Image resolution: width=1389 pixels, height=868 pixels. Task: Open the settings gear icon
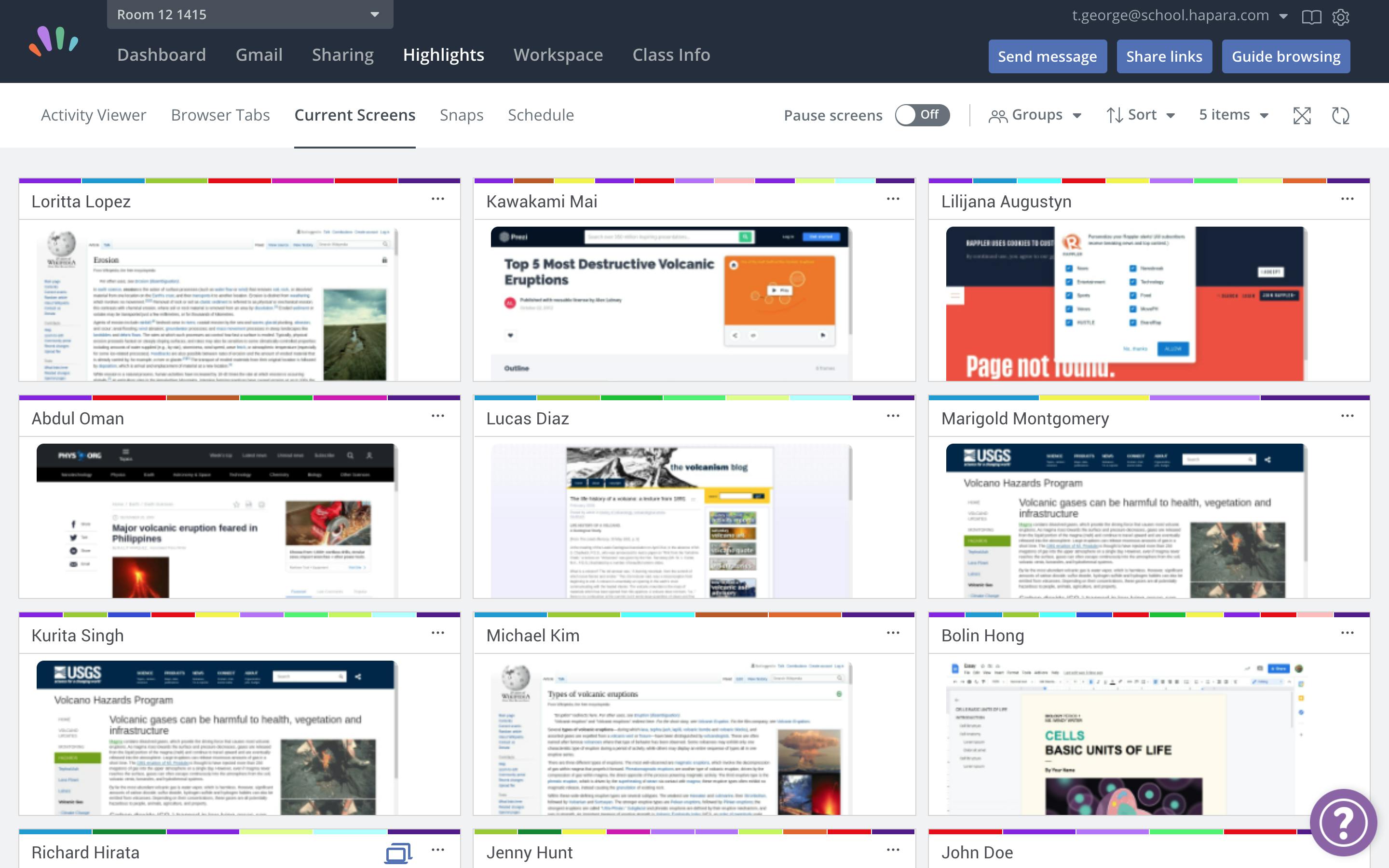point(1340,17)
